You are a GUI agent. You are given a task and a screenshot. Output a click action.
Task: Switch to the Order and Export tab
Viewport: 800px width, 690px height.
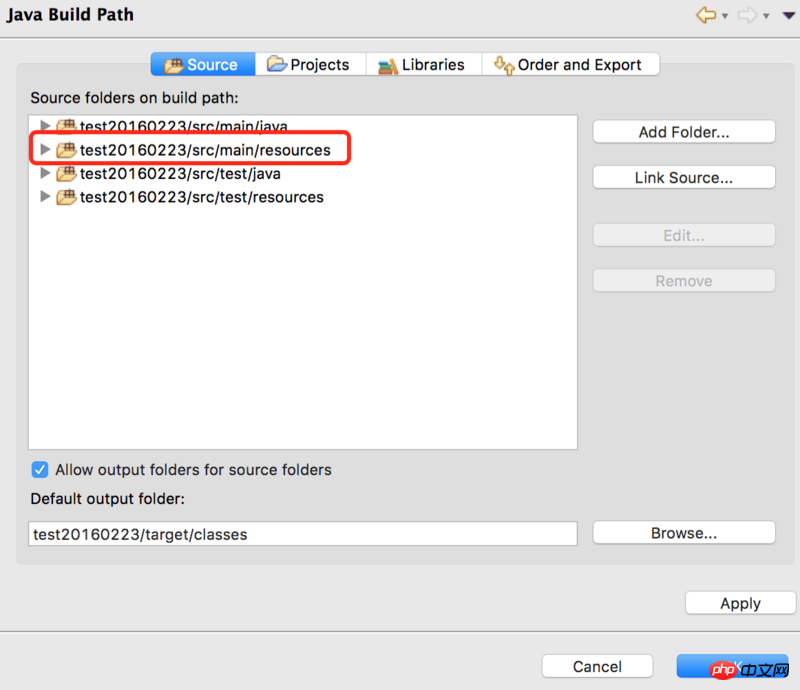click(570, 64)
